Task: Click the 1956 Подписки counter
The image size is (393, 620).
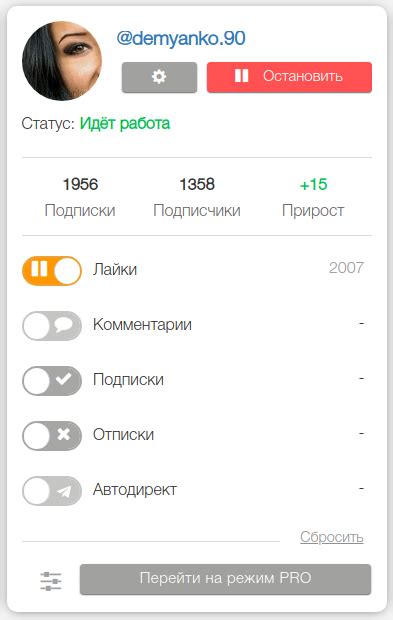Action: tap(80, 197)
